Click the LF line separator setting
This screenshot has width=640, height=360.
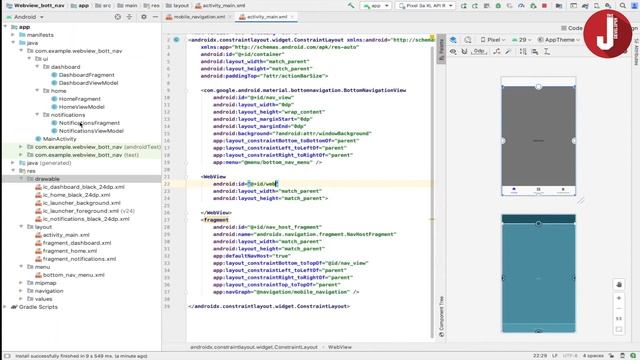(555, 356)
